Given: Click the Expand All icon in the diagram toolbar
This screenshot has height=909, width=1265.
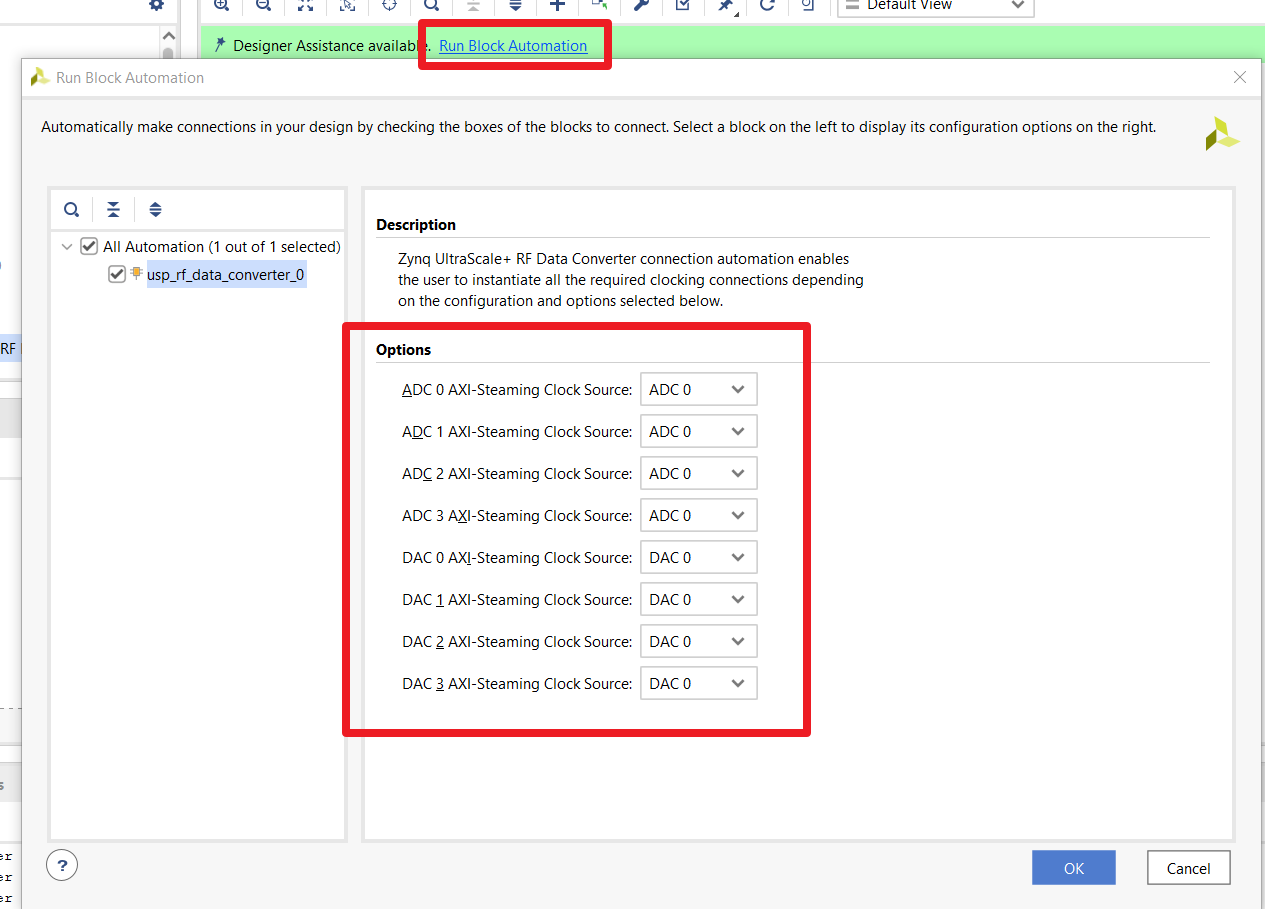Looking at the screenshot, I should point(515,5).
